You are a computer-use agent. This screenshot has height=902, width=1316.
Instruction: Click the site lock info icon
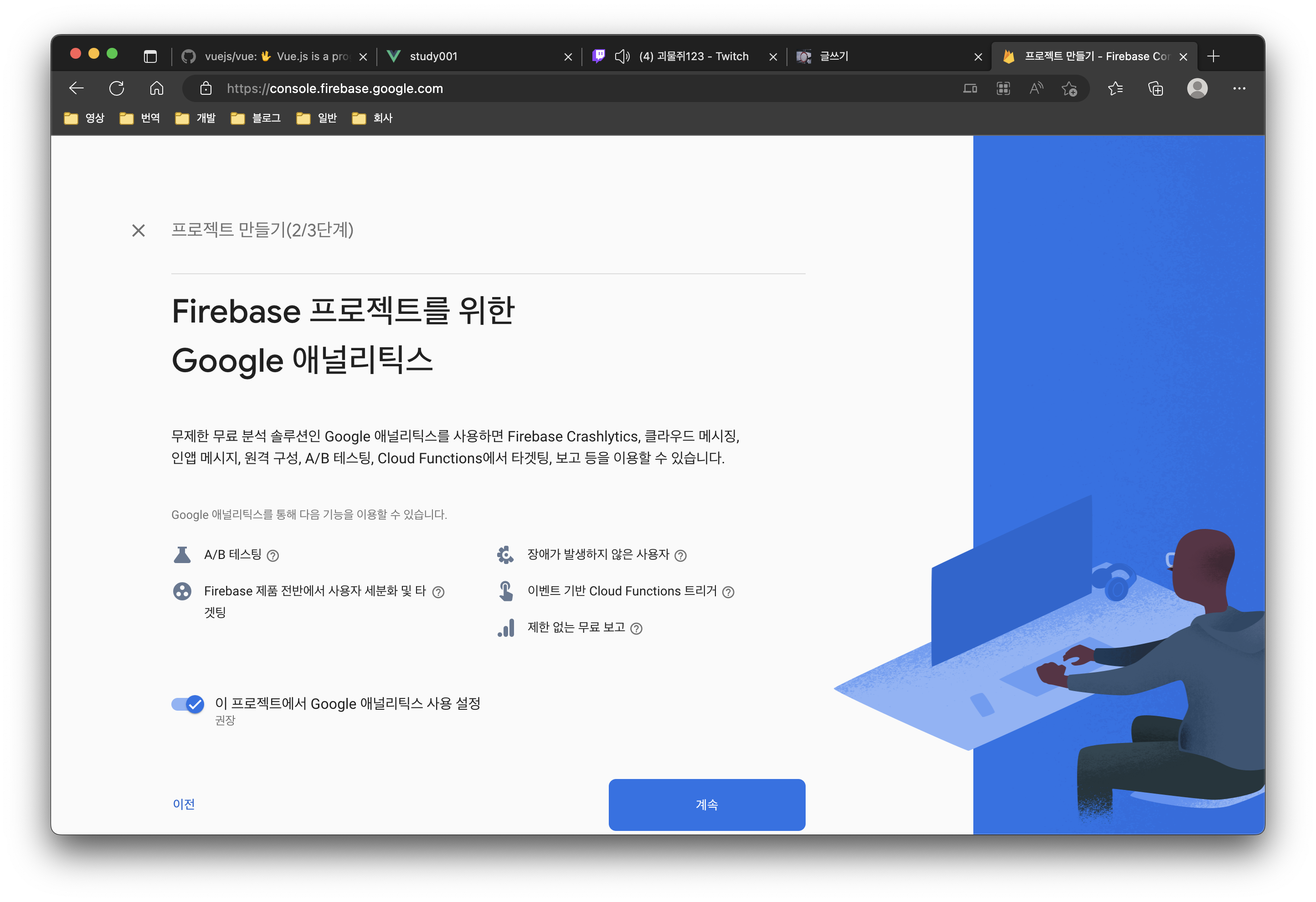click(x=206, y=88)
